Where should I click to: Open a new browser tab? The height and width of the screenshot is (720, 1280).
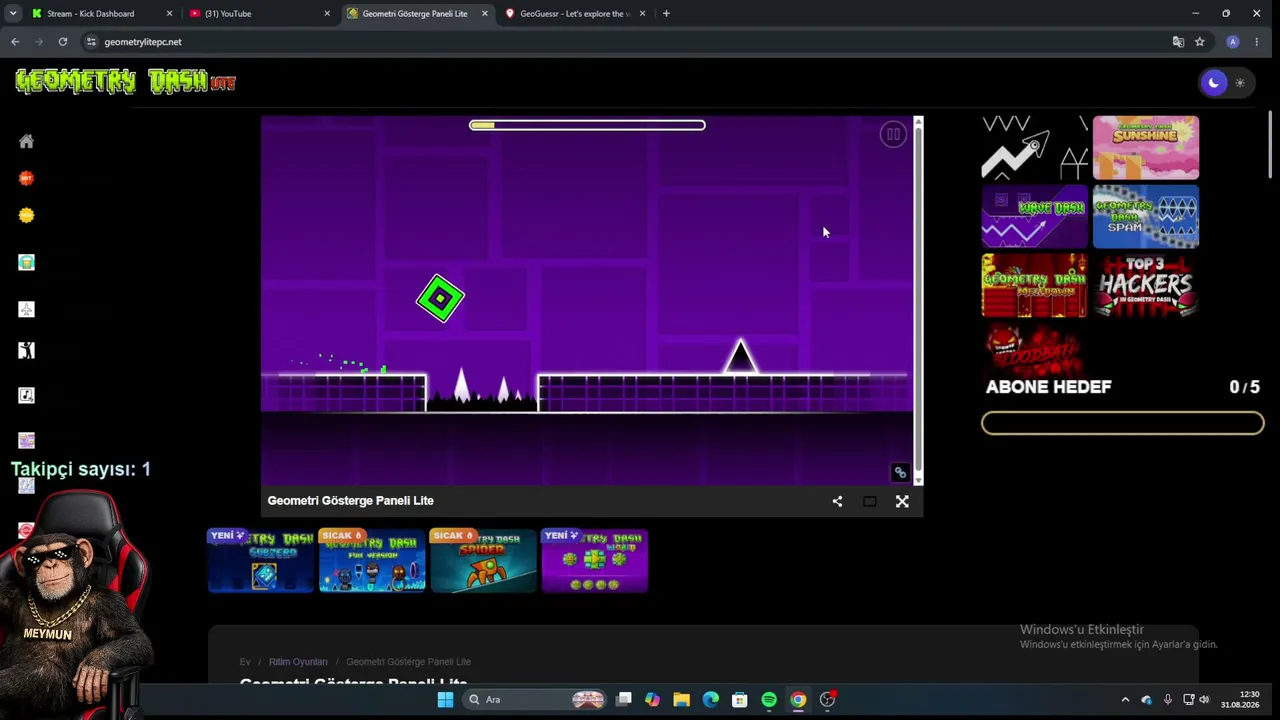pos(666,14)
